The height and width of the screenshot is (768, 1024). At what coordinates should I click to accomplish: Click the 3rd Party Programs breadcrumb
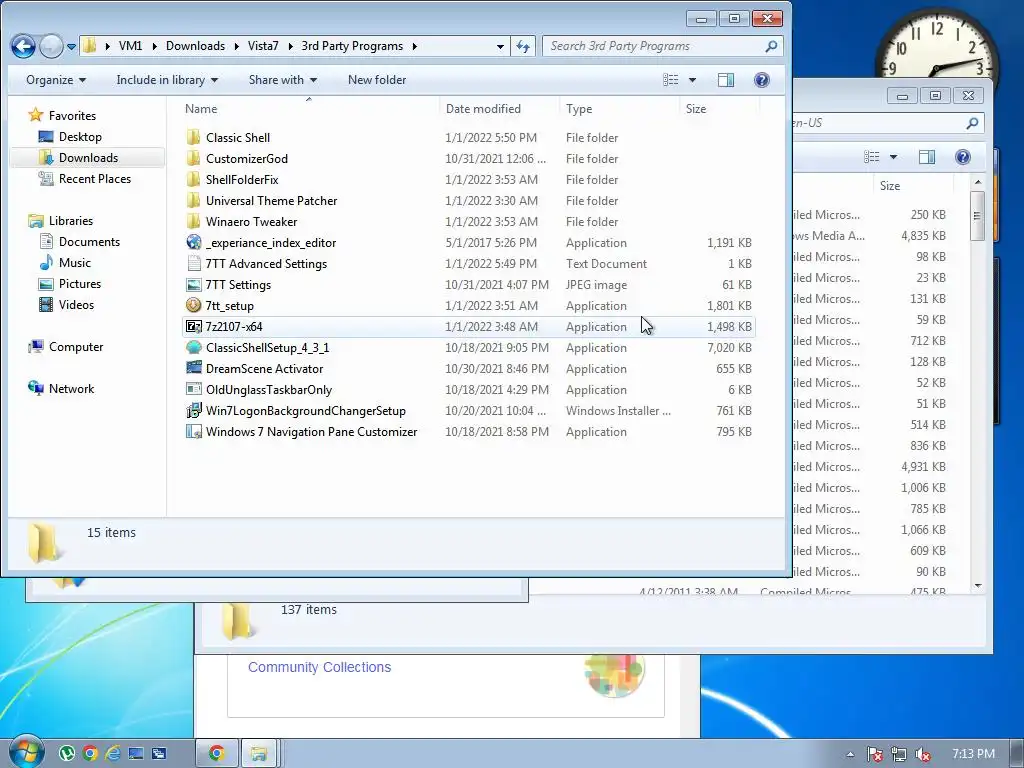(x=352, y=46)
